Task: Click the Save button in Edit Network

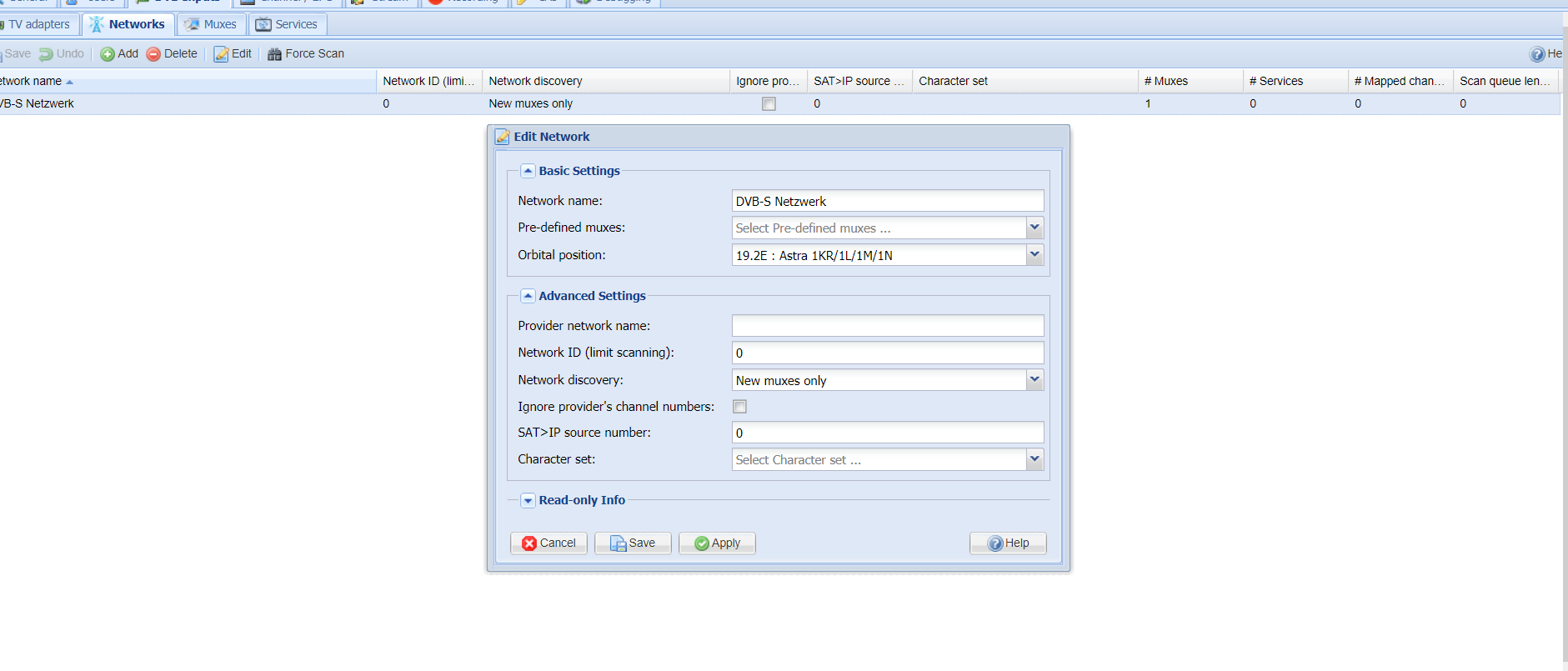Action: click(633, 543)
